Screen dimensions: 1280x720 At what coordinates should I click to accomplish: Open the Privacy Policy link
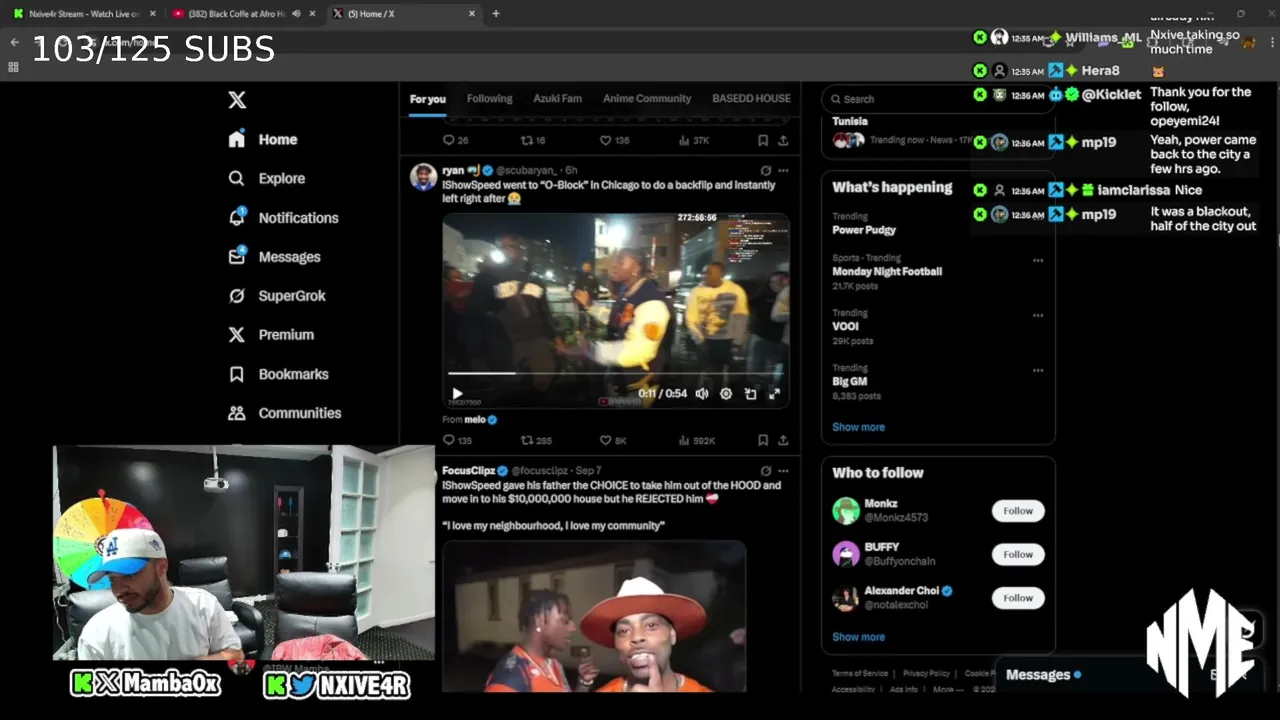pyautogui.click(x=926, y=674)
